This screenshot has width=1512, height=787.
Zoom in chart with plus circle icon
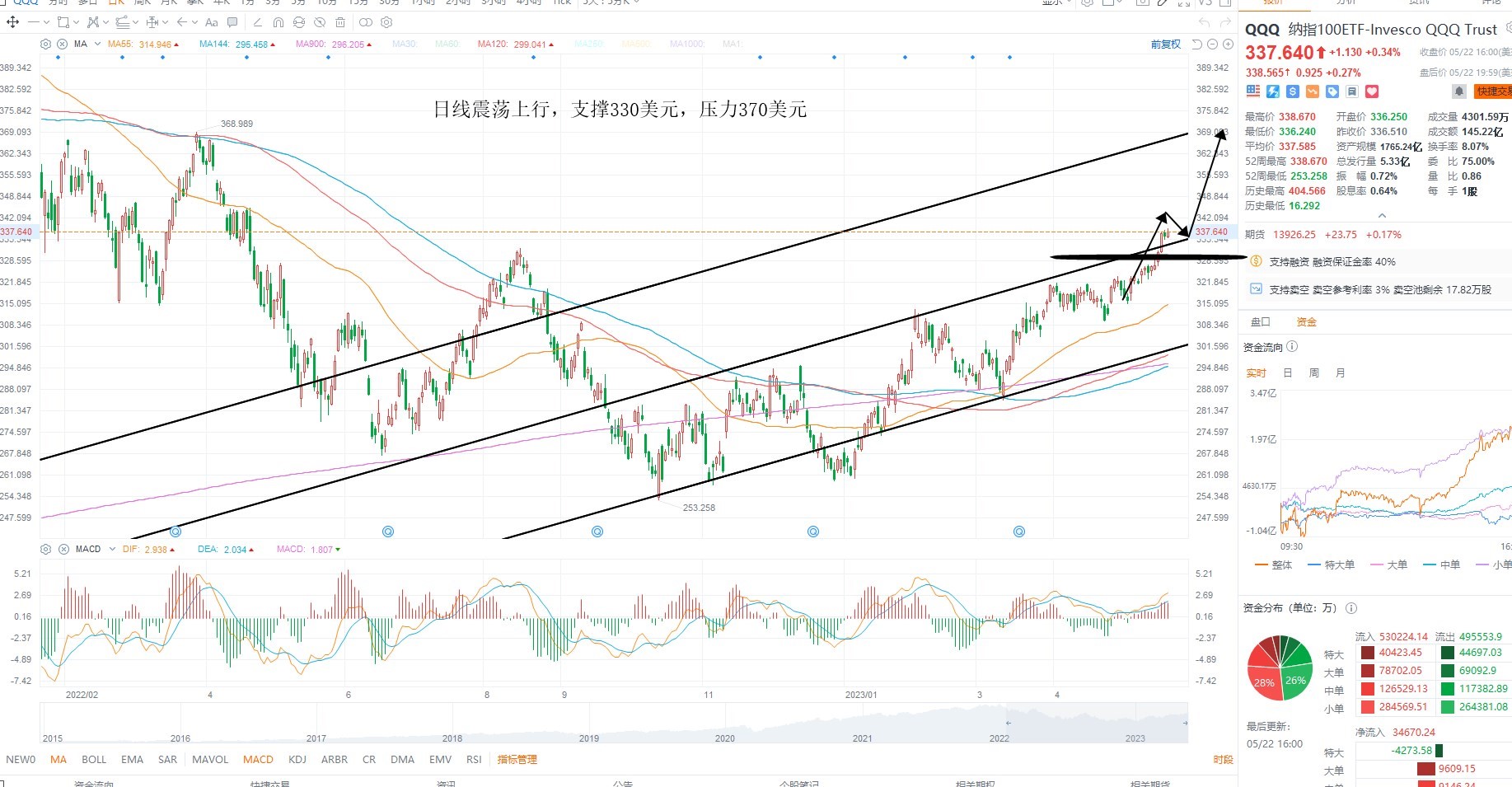(x=1229, y=44)
